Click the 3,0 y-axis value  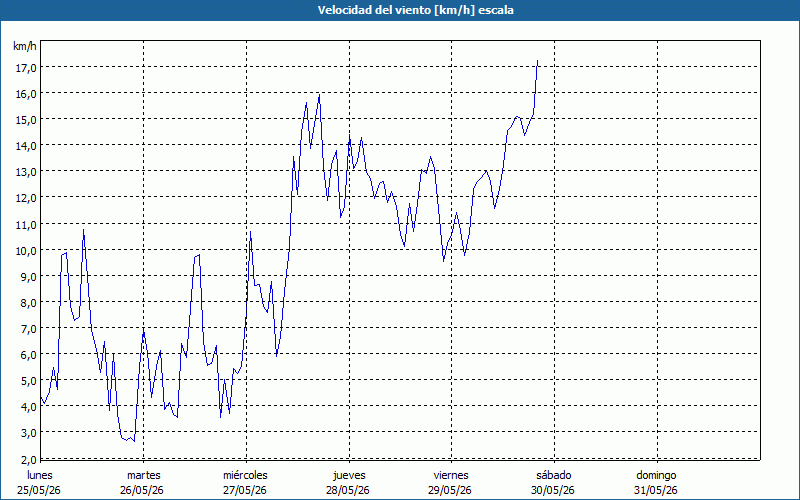28,433
